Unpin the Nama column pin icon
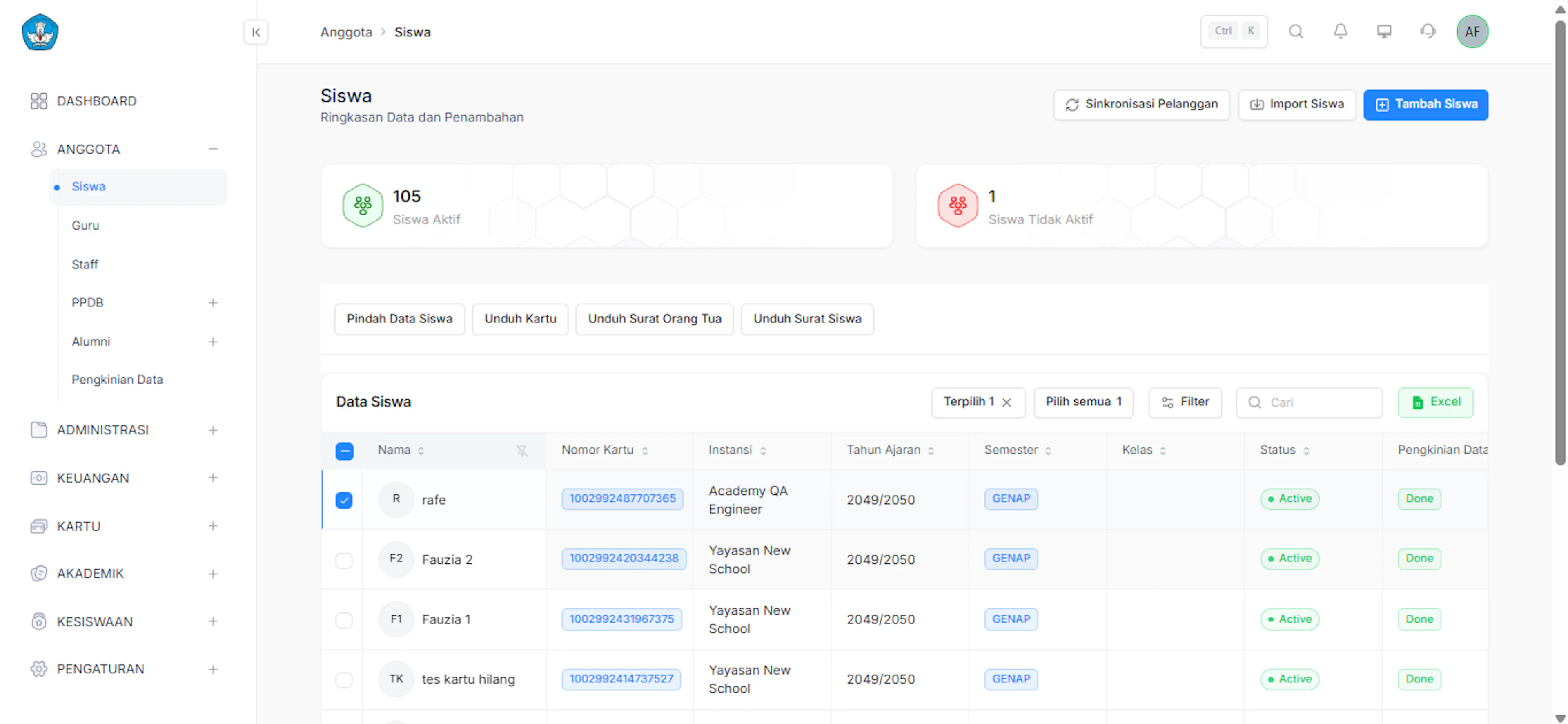 click(x=522, y=451)
